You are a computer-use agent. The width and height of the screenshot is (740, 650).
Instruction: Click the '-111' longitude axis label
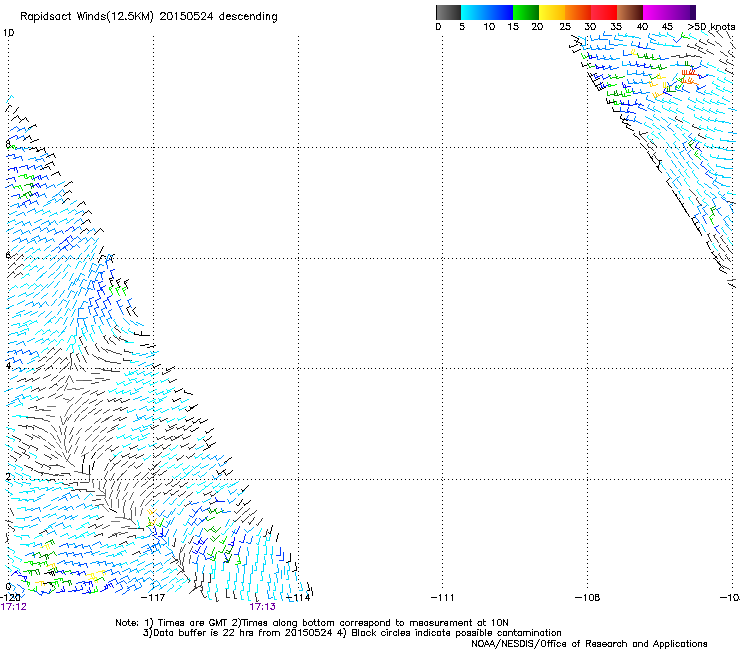(x=443, y=598)
